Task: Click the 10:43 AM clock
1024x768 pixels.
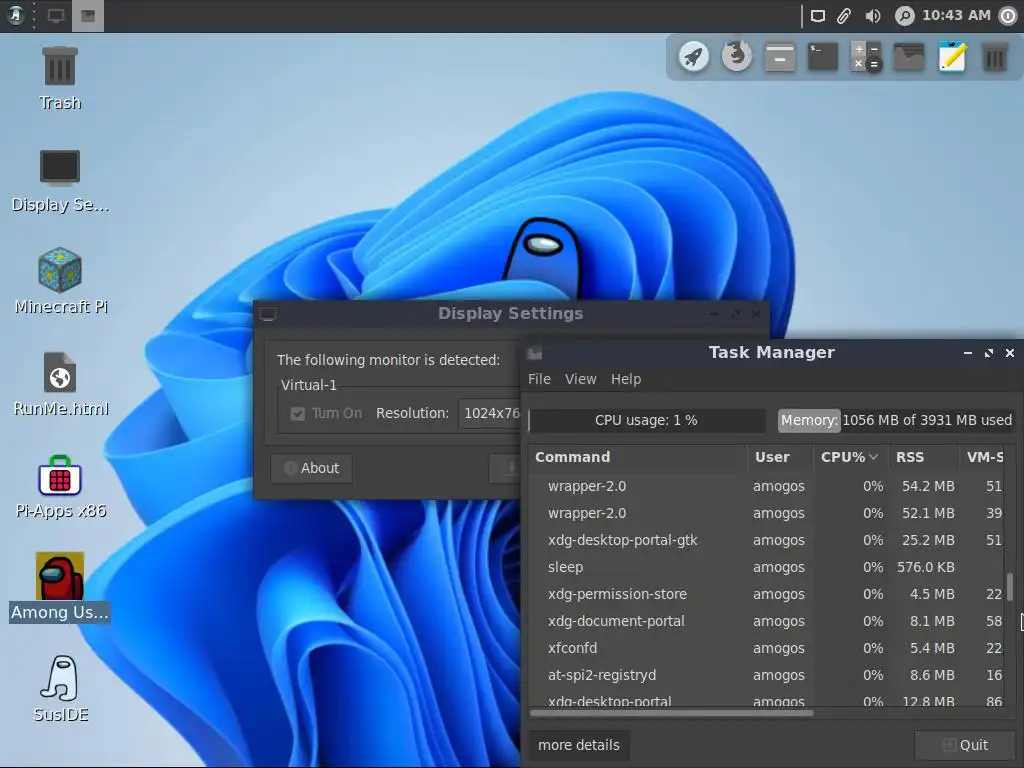Action: point(956,15)
